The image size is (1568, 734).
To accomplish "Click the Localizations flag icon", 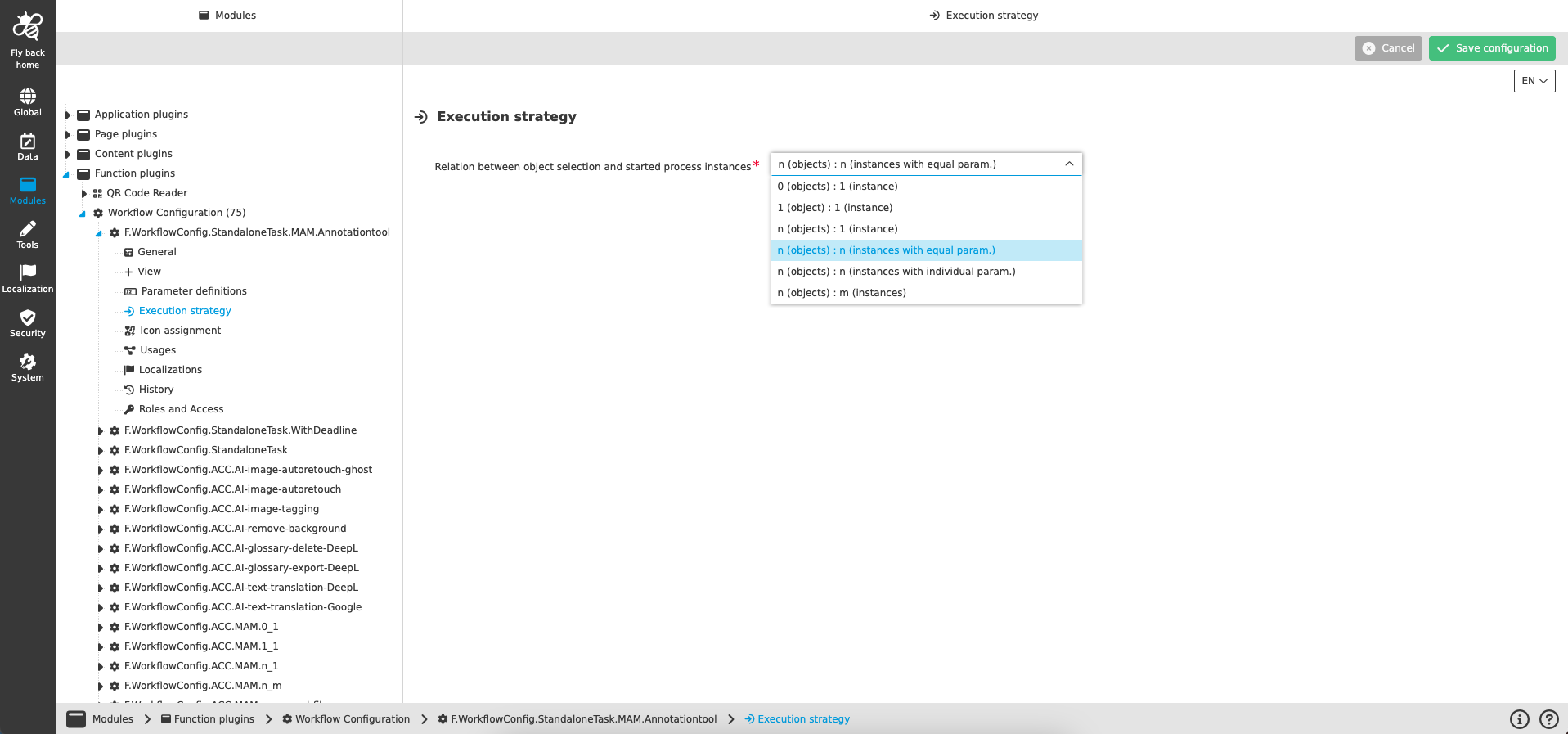I will 129,370.
